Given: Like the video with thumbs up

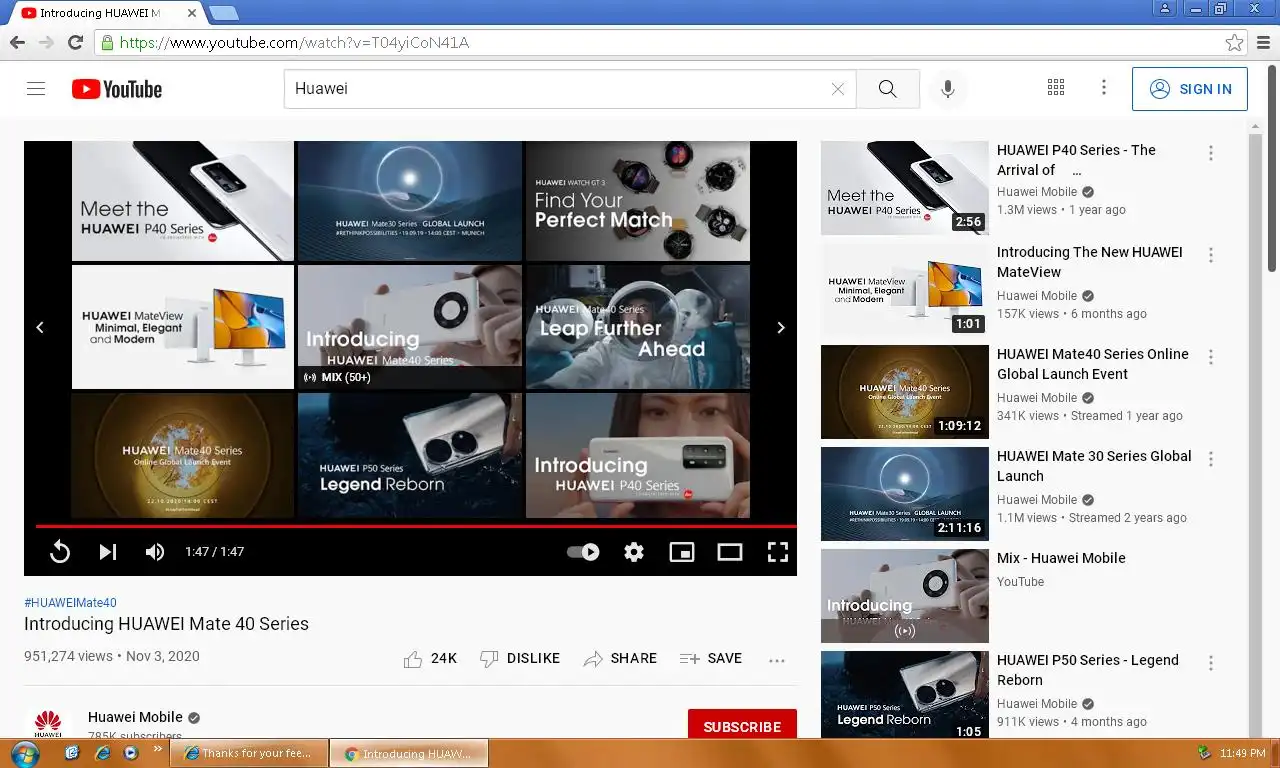Looking at the screenshot, I should click(430, 659).
